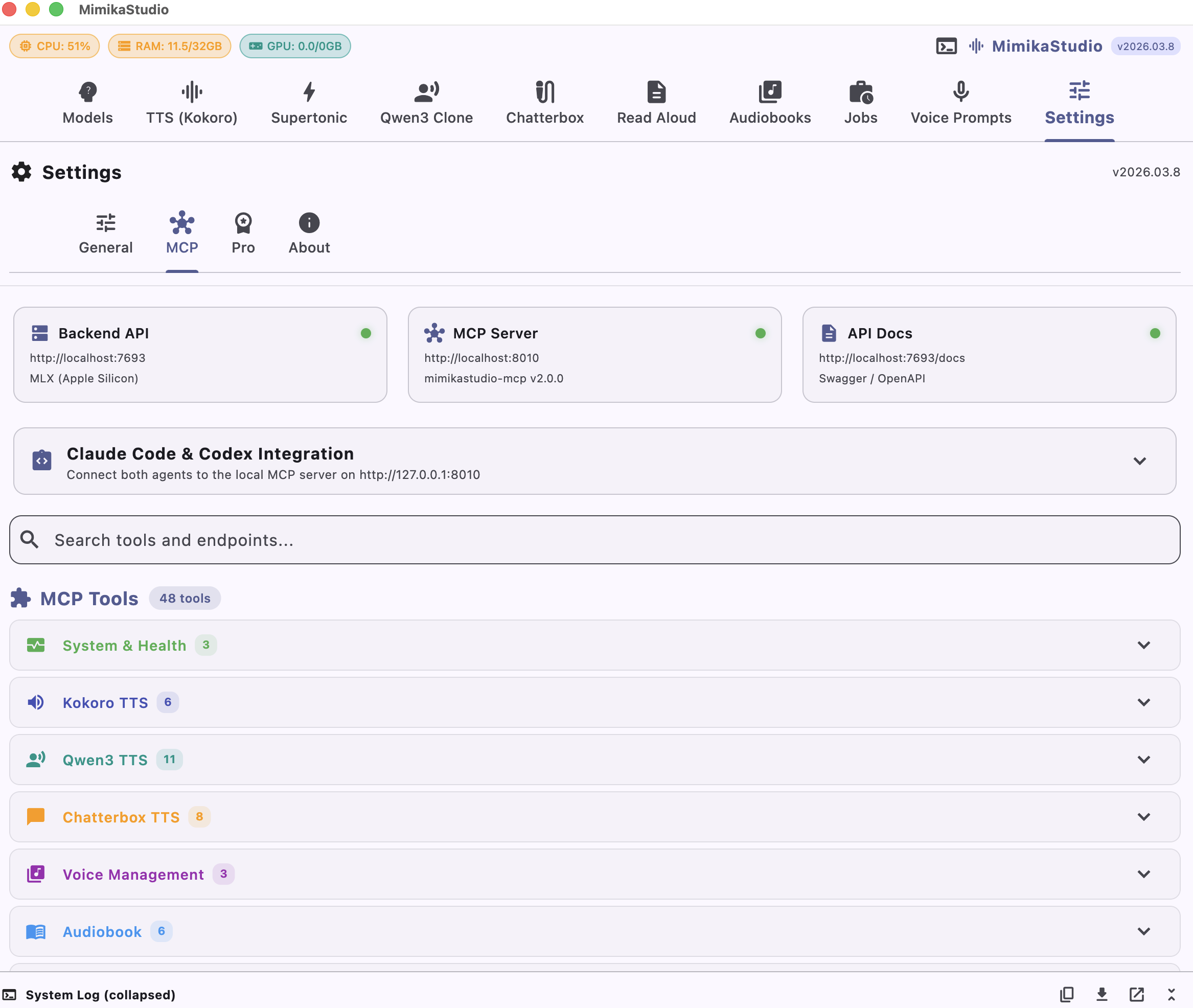Copy the system log contents
The width and height of the screenshot is (1193, 1008).
point(1067,994)
